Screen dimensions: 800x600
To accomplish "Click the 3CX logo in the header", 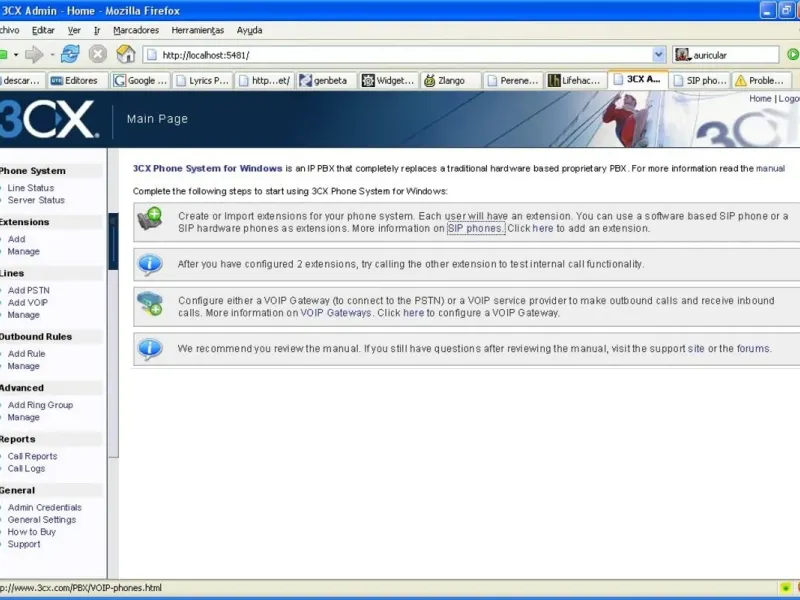I will point(47,119).
